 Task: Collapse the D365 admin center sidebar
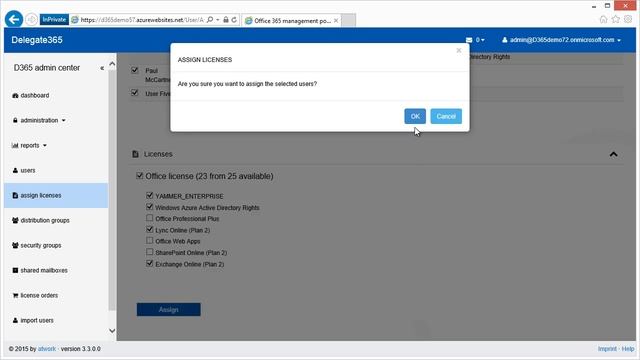pos(102,68)
